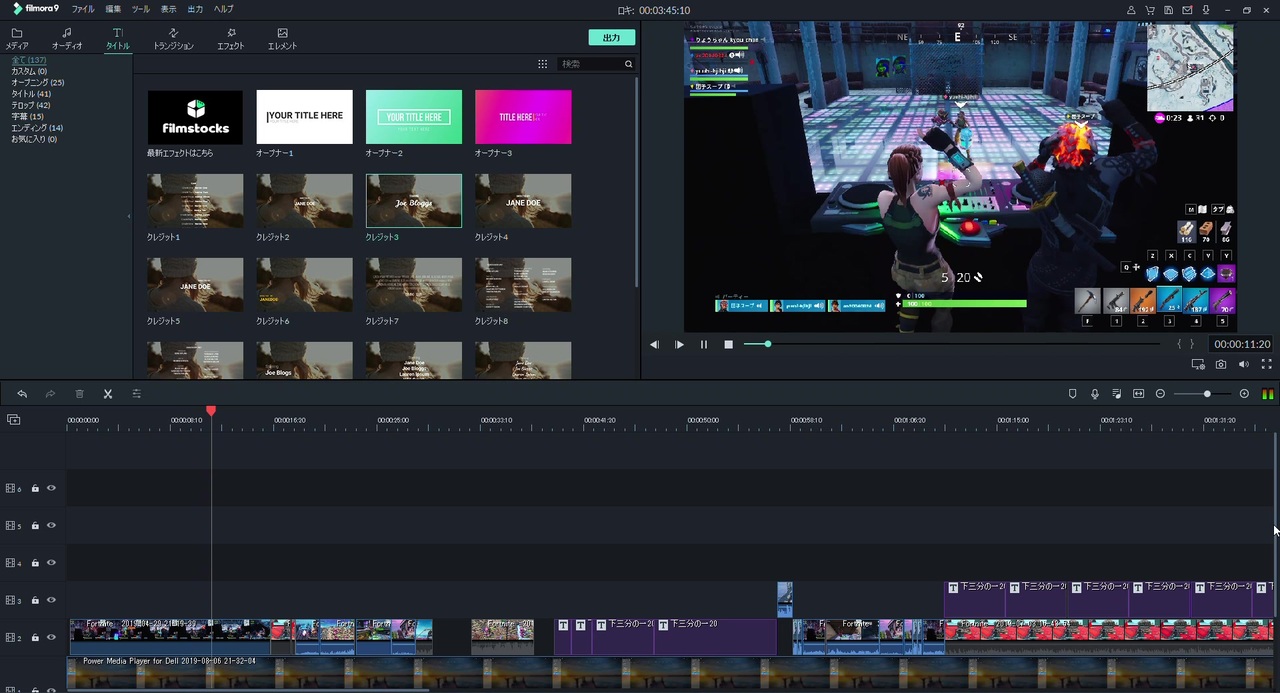Image resolution: width=1280 pixels, height=693 pixels.
Task: Open the audio mixer icon
Action: [1117, 394]
